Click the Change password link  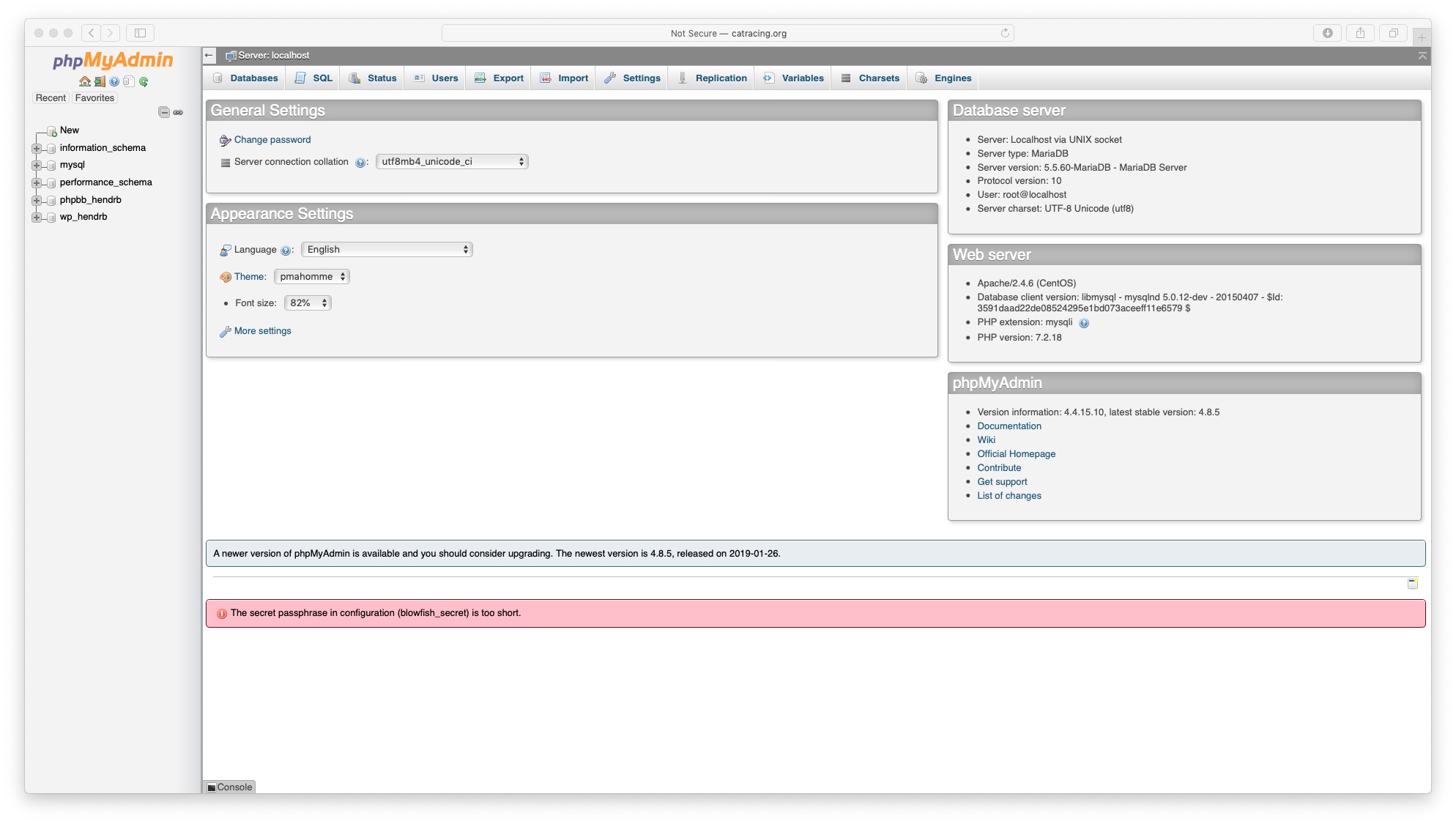(x=272, y=140)
